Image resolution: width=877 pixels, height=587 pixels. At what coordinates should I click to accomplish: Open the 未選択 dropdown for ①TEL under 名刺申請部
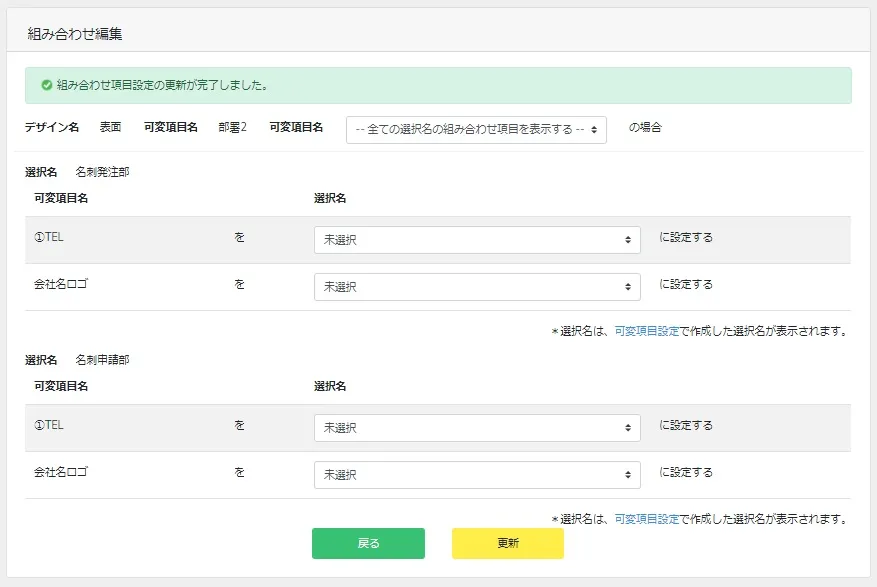[477, 427]
